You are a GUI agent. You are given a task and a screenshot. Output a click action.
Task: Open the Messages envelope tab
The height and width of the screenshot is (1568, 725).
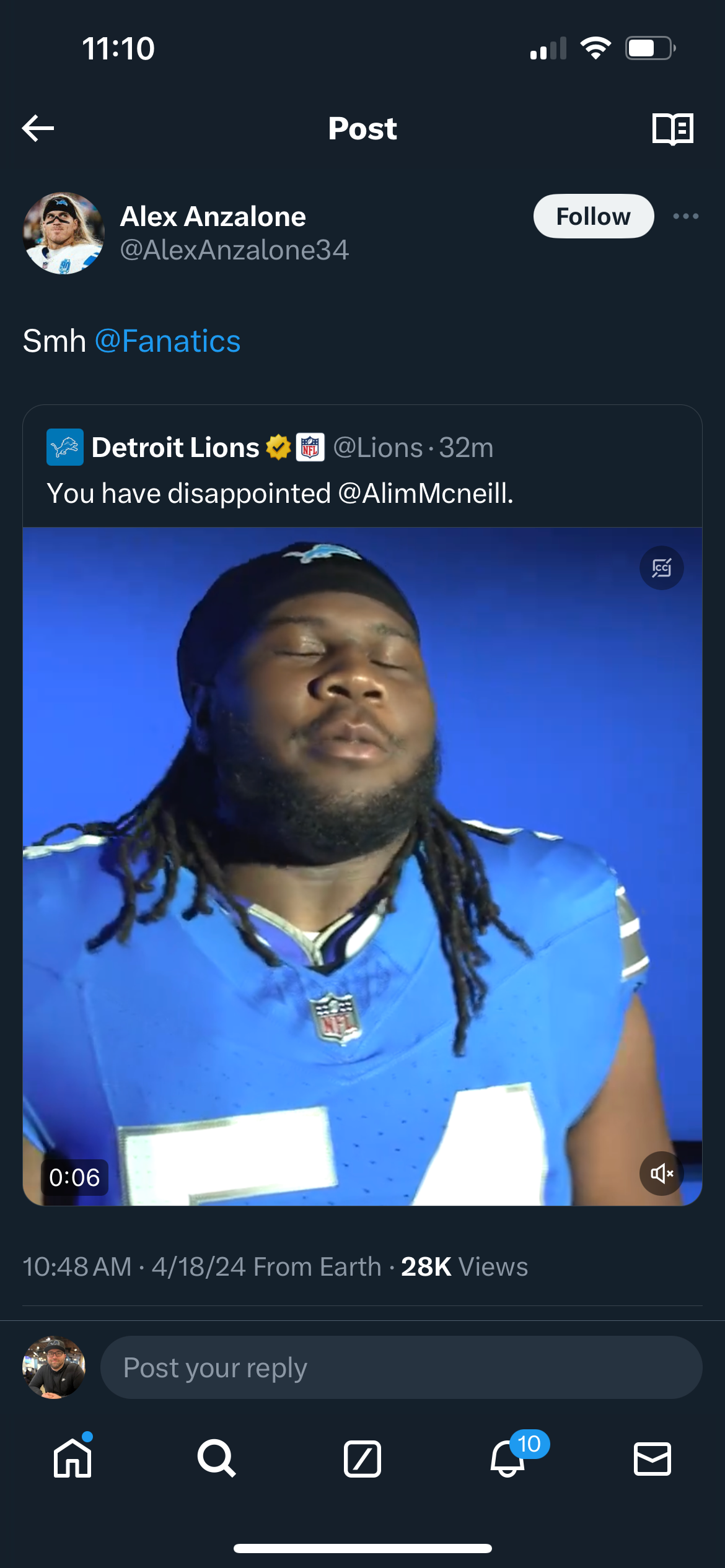pos(652,1458)
